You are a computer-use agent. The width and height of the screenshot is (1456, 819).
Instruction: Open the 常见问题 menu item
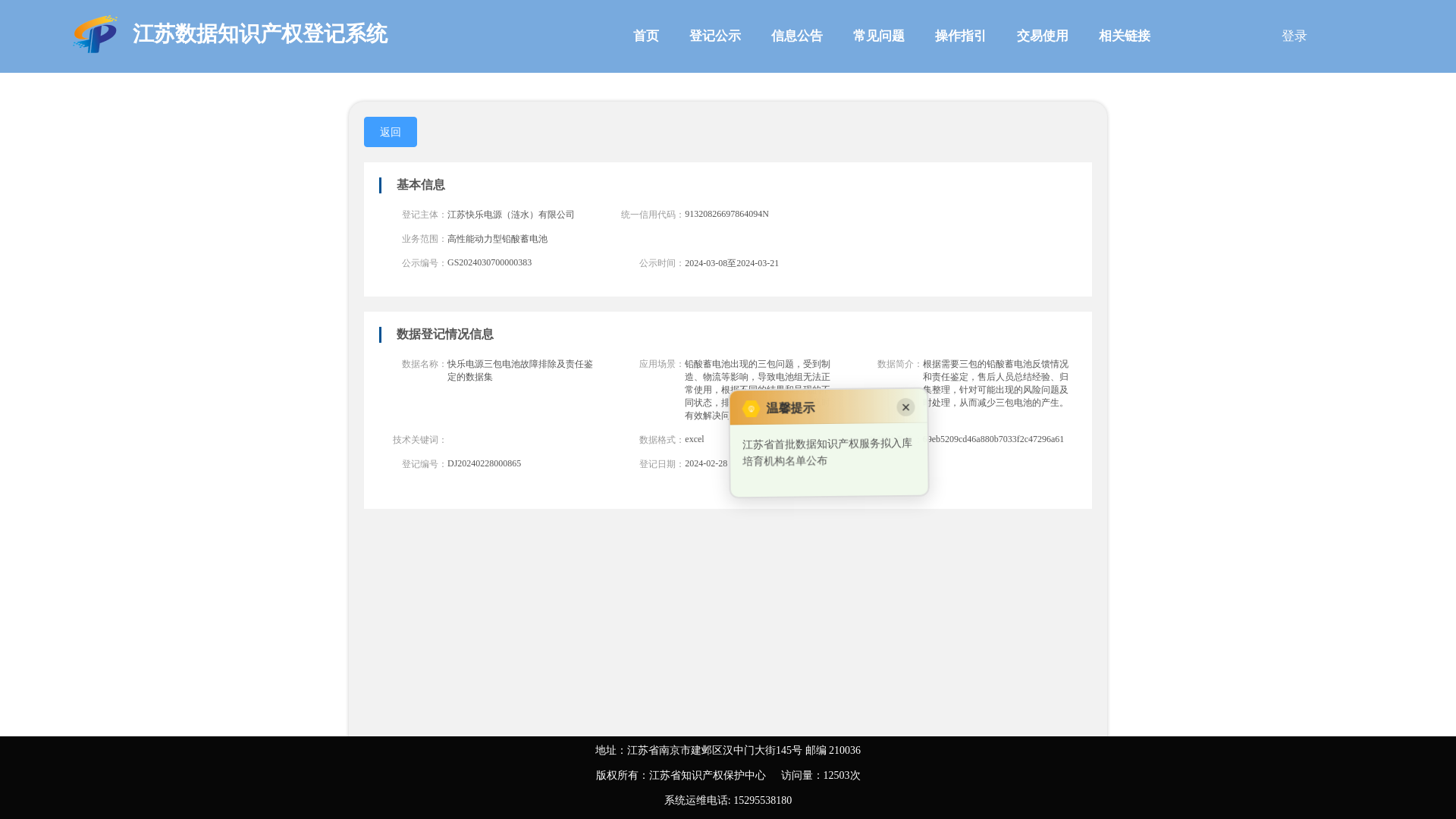[x=879, y=36]
